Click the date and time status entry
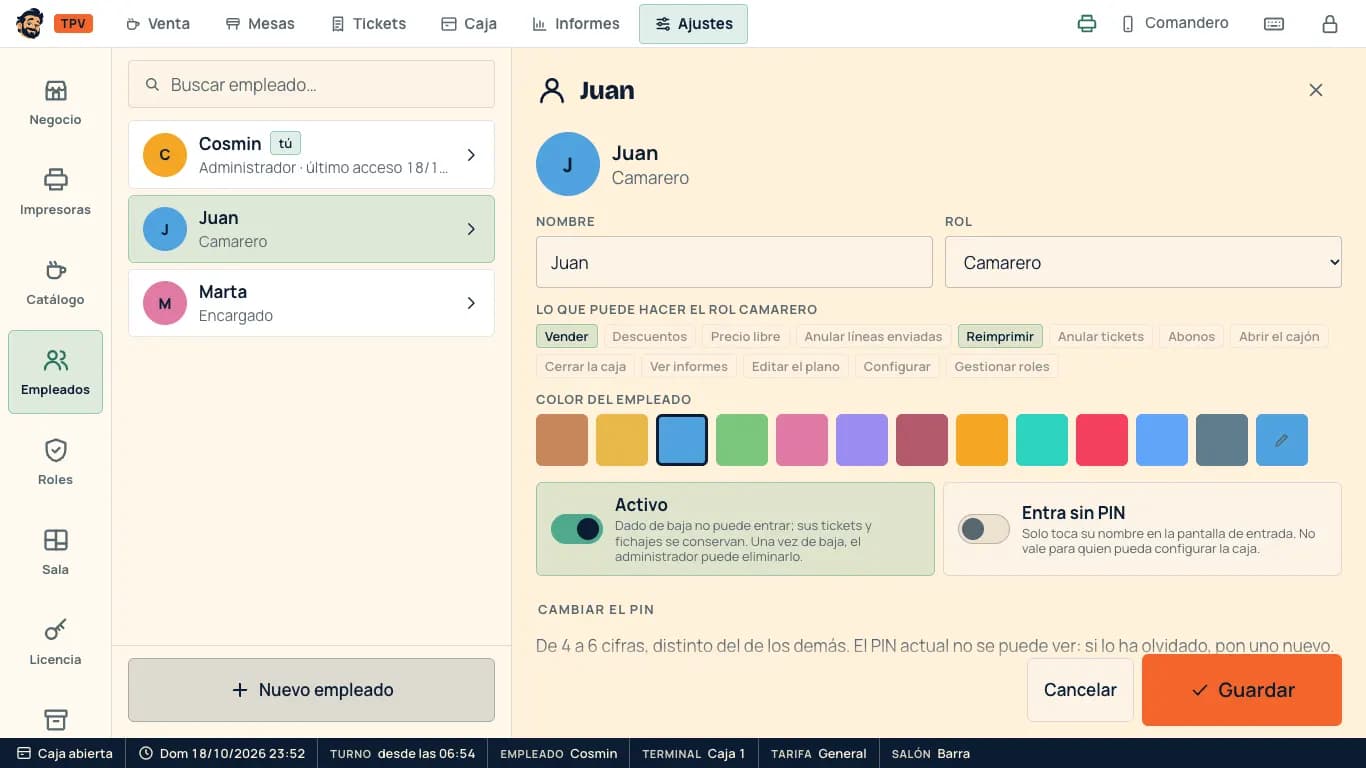Image resolution: width=1366 pixels, height=768 pixels. 221,753
